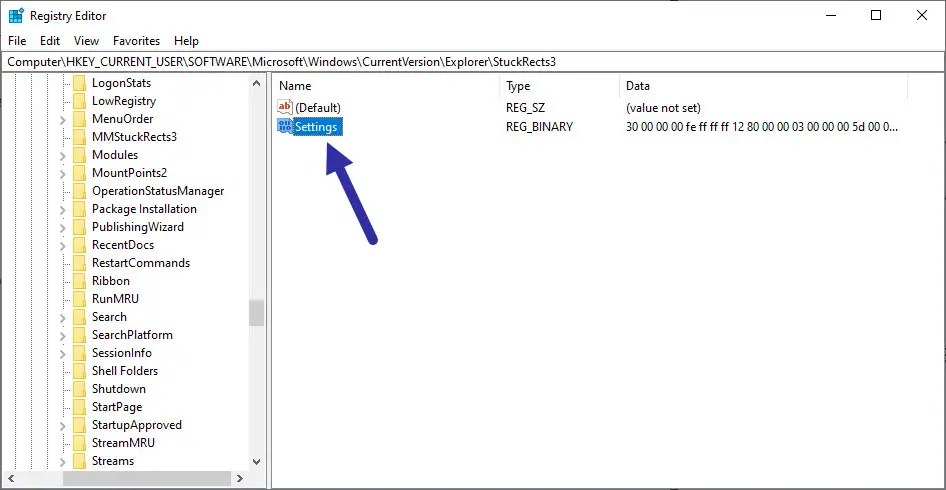Select the RunMRU key label in the tree
Viewport: 946px width, 490px height.
click(115, 299)
